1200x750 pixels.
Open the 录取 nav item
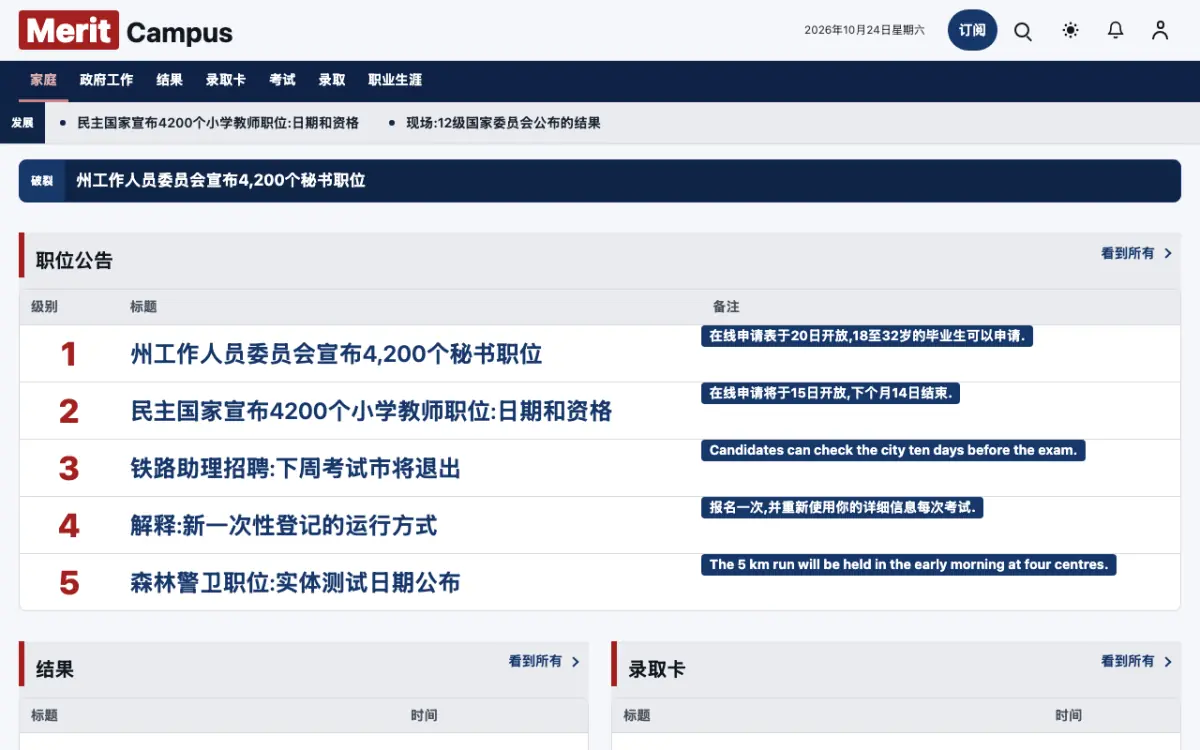click(x=332, y=80)
